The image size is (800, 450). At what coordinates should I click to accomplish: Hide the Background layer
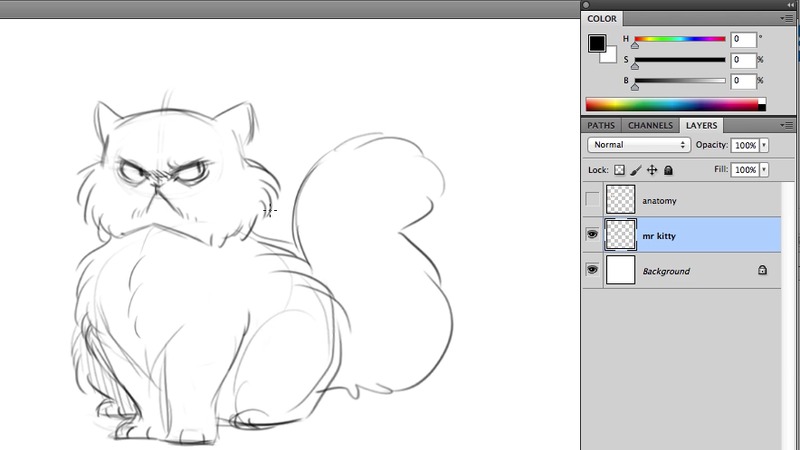tap(592, 269)
